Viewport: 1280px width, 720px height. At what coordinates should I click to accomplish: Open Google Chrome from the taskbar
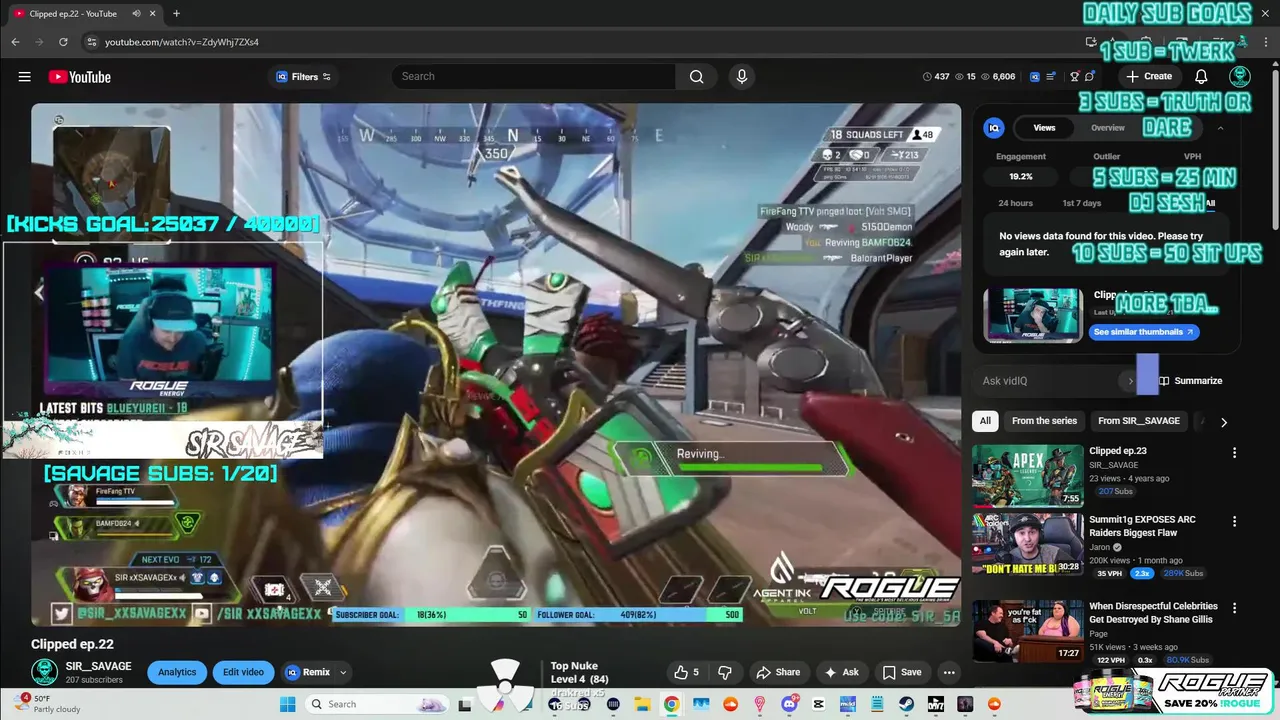(671, 704)
